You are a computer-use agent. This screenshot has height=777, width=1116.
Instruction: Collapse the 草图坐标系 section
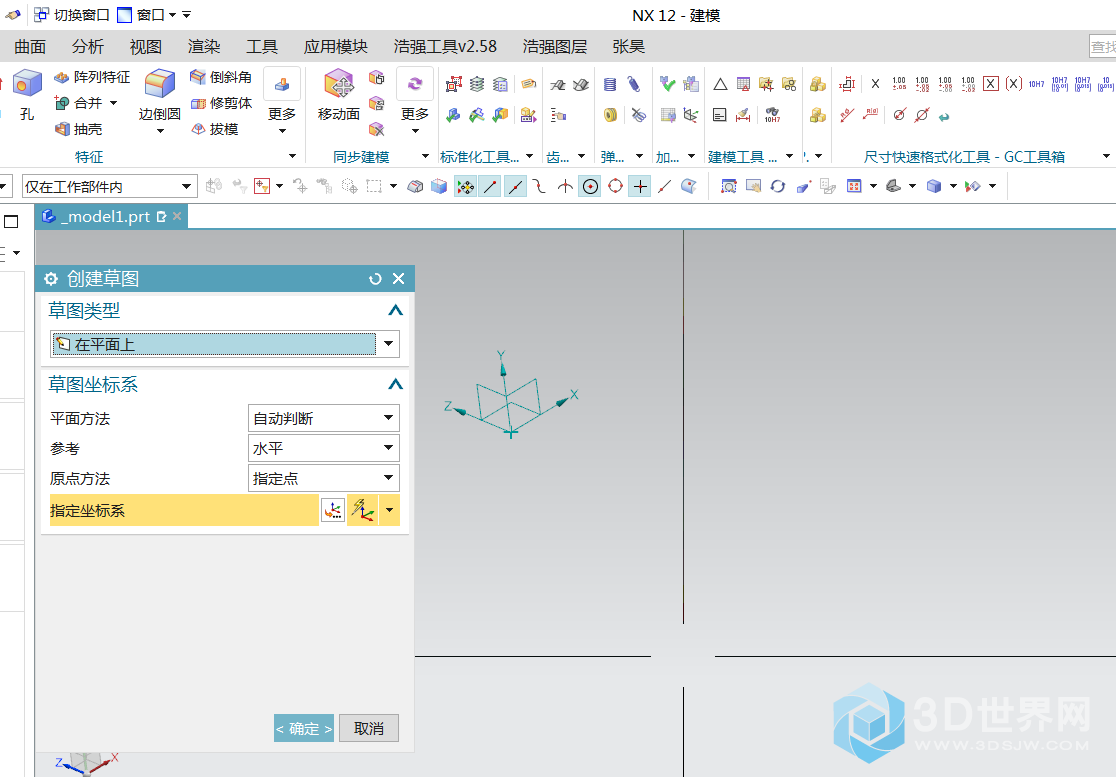(x=395, y=384)
